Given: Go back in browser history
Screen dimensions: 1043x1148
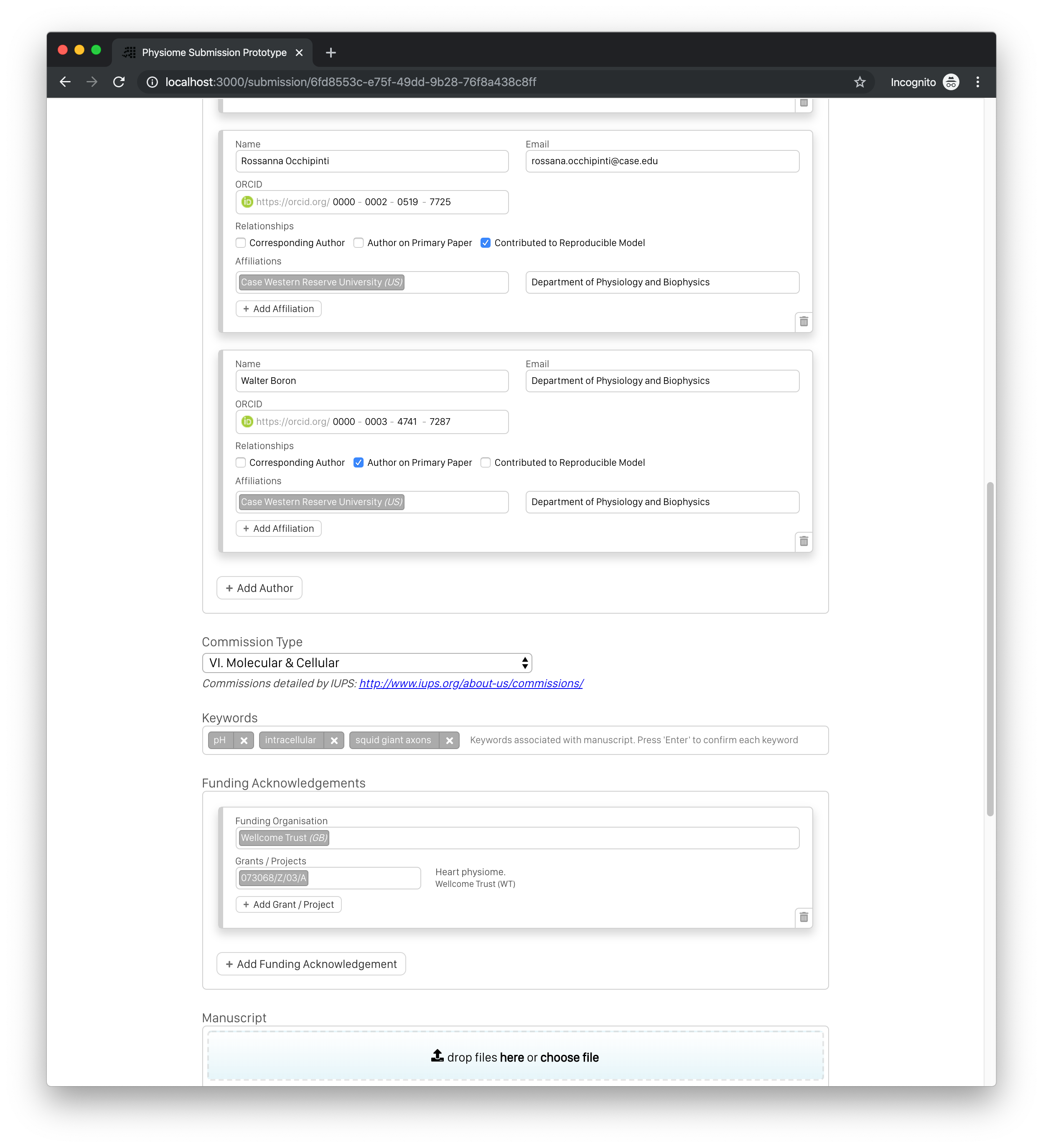Looking at the screenshot, I should [x=65, y=82].
